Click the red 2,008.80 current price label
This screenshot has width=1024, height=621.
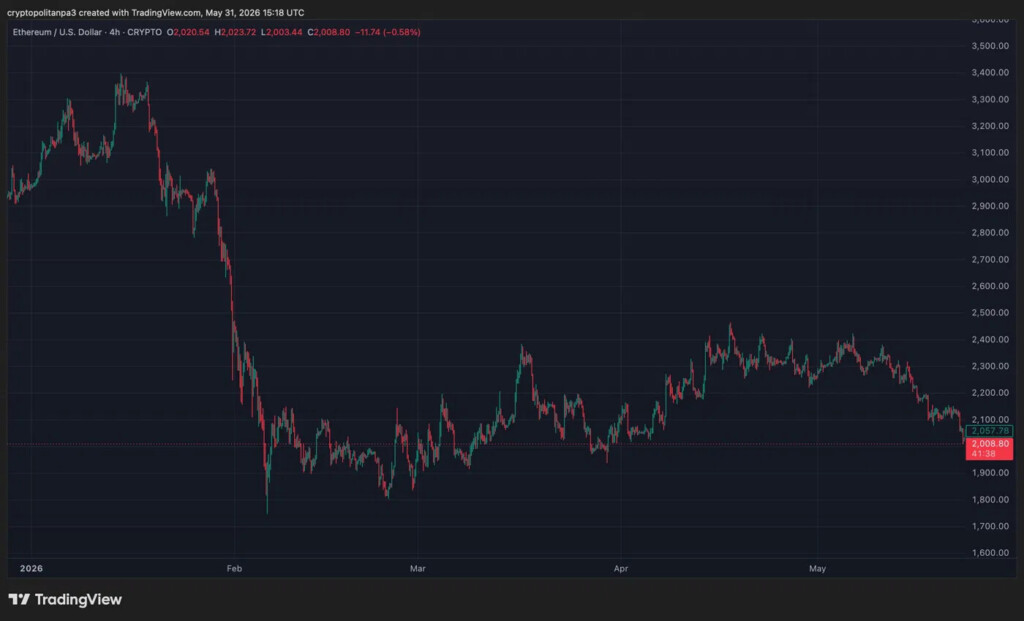point(990,443)
